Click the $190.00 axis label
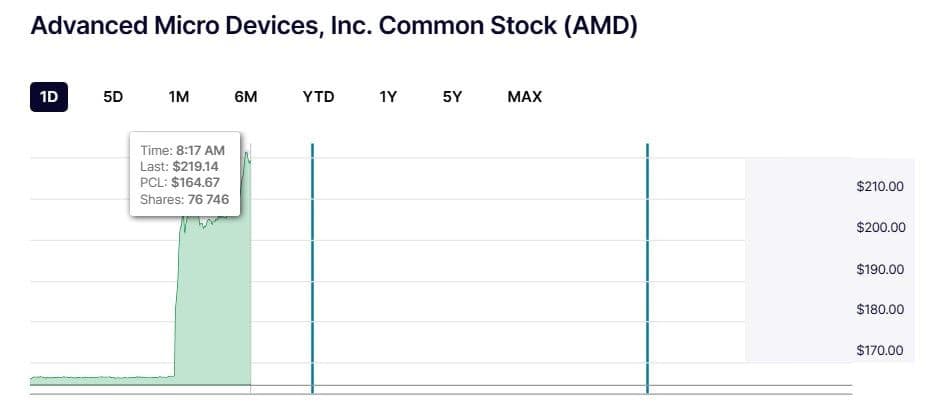 (880, 269)
